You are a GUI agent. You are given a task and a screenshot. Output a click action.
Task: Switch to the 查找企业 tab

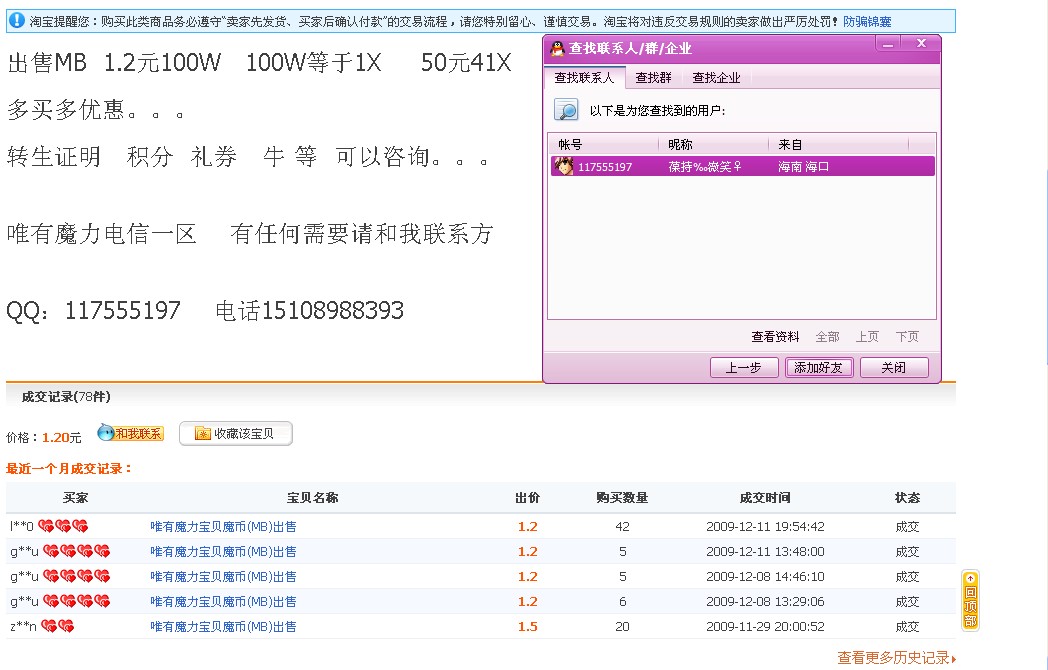point(716,77)
